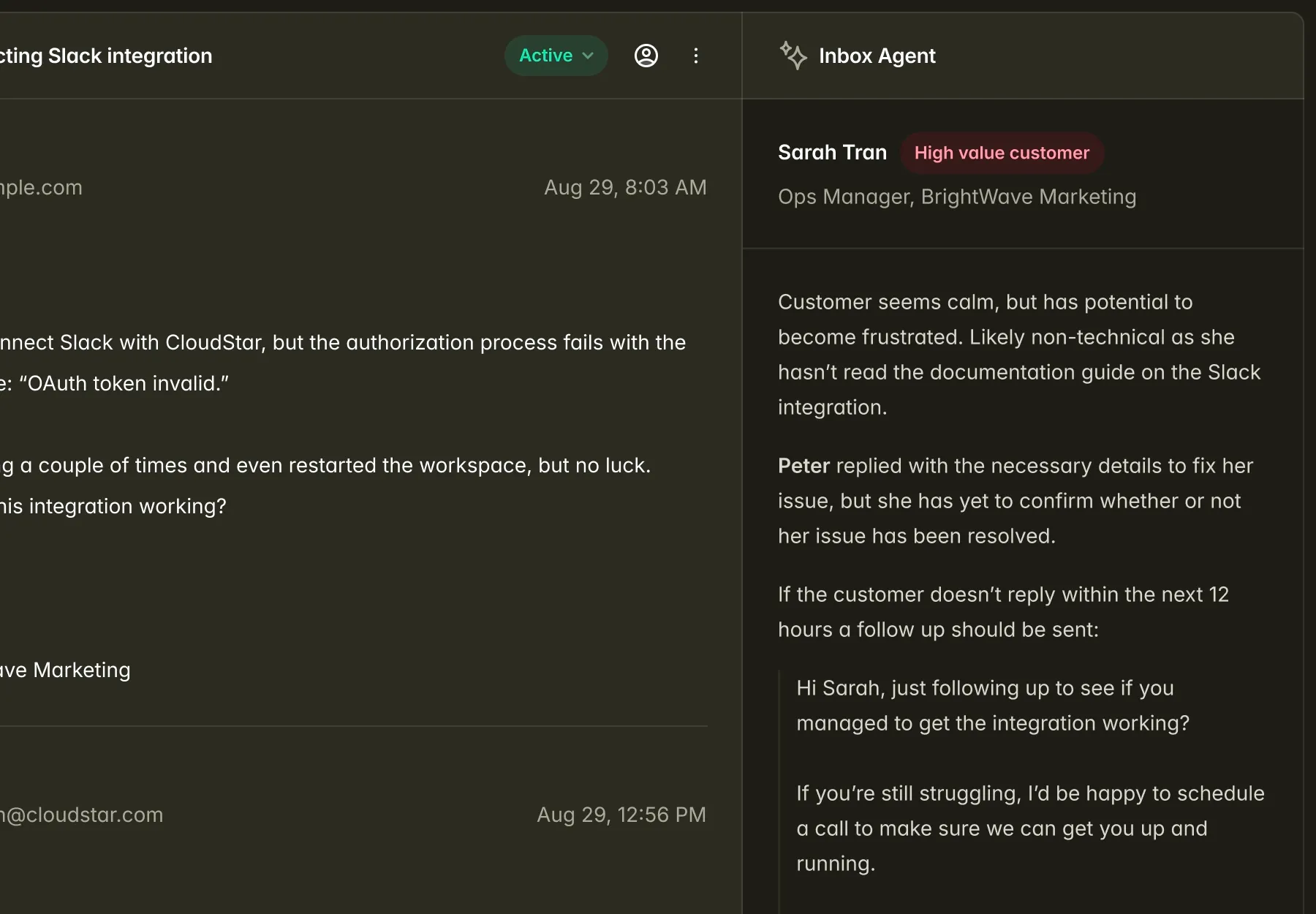This screenshot has width=1316, height=914.
Task: Click the contact person icon in the header
Action: pyautogui.click(x=646, y=55)
